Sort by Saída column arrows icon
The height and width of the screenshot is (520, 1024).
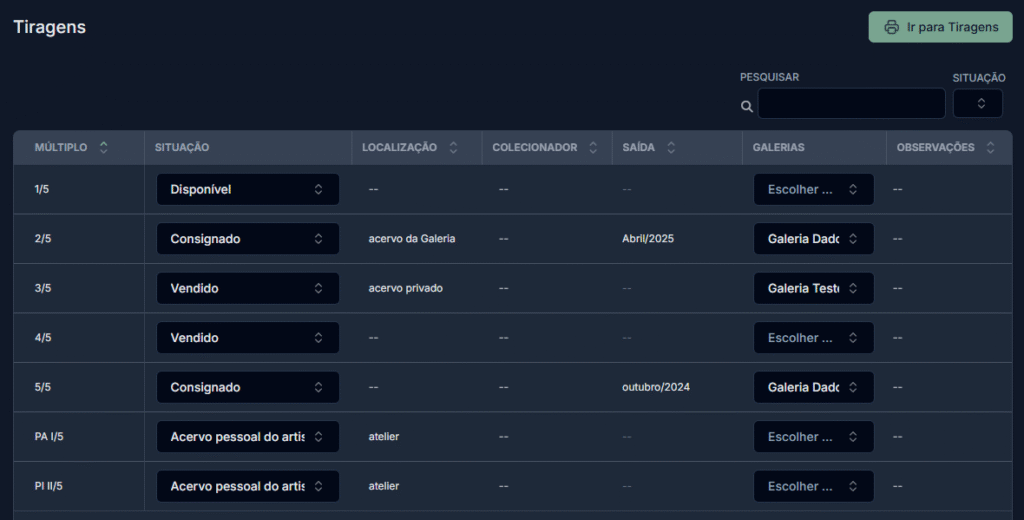671,147
